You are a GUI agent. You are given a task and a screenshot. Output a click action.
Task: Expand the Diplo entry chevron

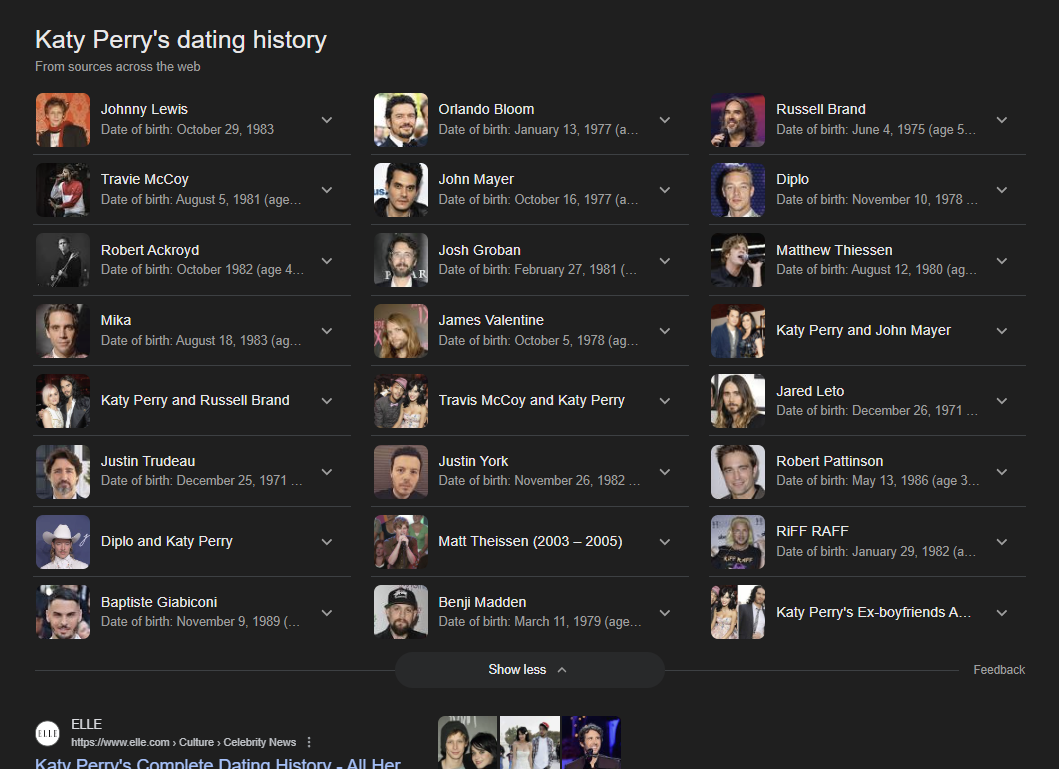click(1002, 190)
